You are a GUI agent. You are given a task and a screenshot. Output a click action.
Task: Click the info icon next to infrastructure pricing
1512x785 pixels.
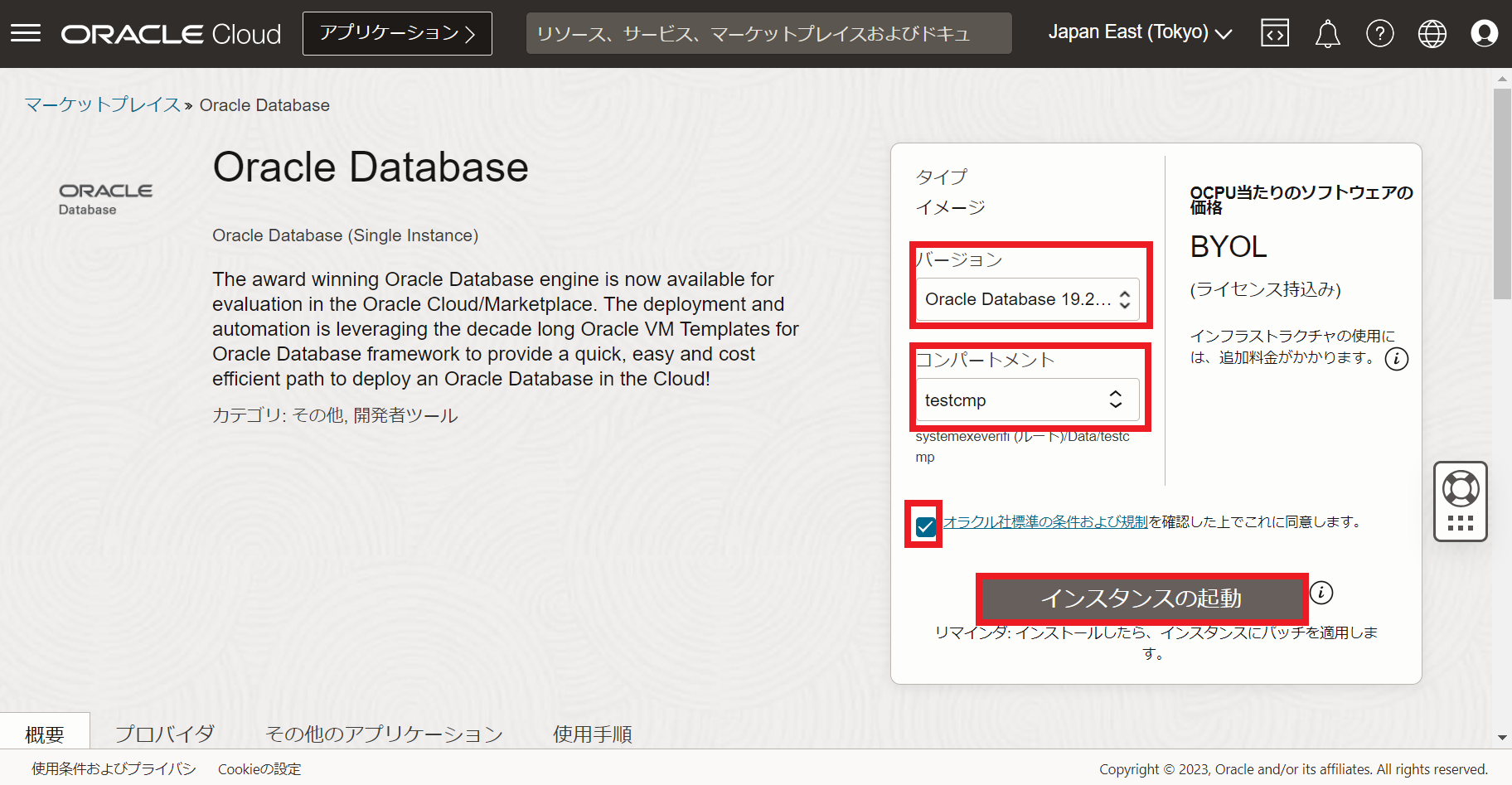pos(1396,359)
